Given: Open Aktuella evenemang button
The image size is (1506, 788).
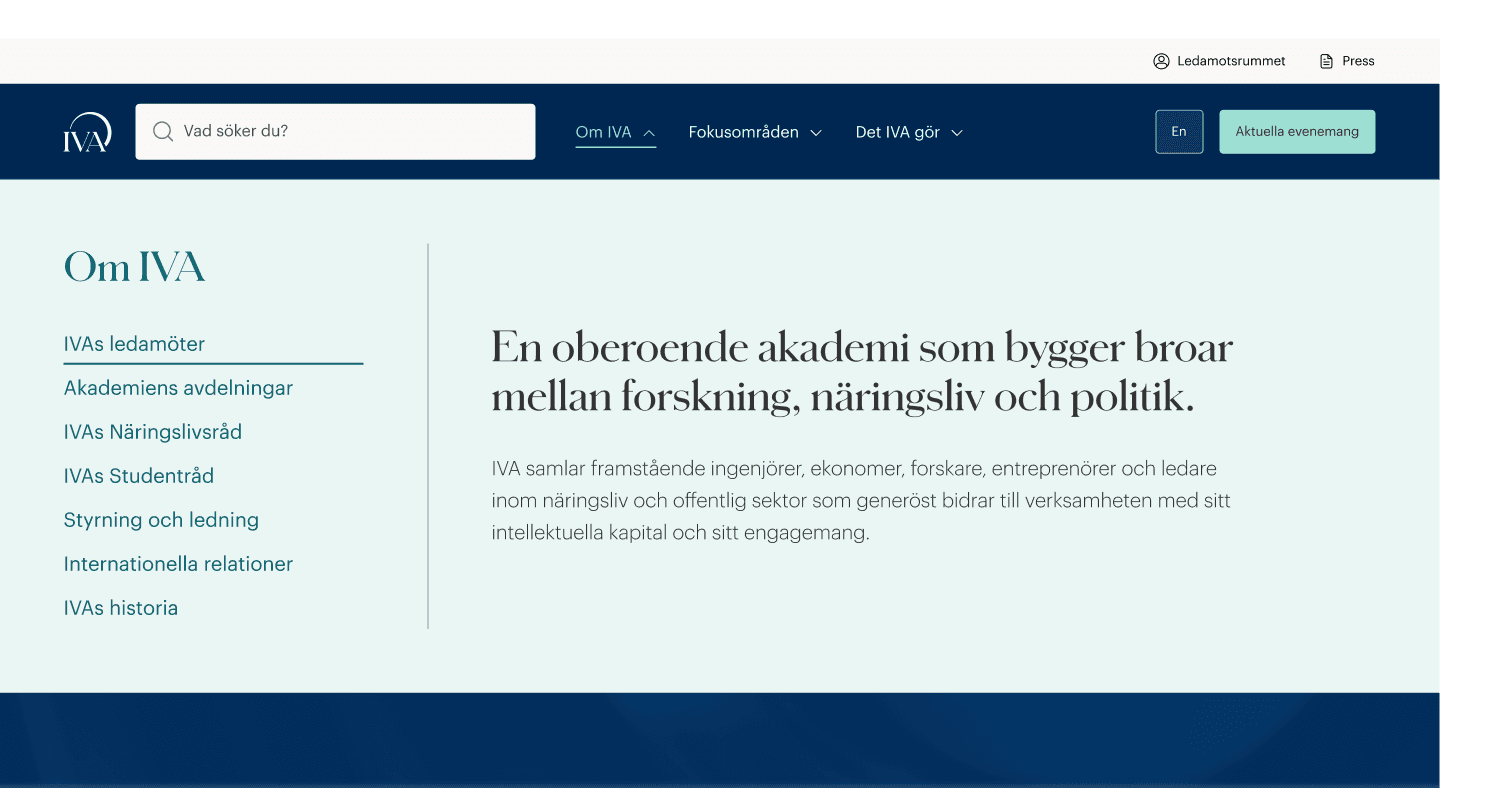Looking at the screenshot, I should (1297, 132).
